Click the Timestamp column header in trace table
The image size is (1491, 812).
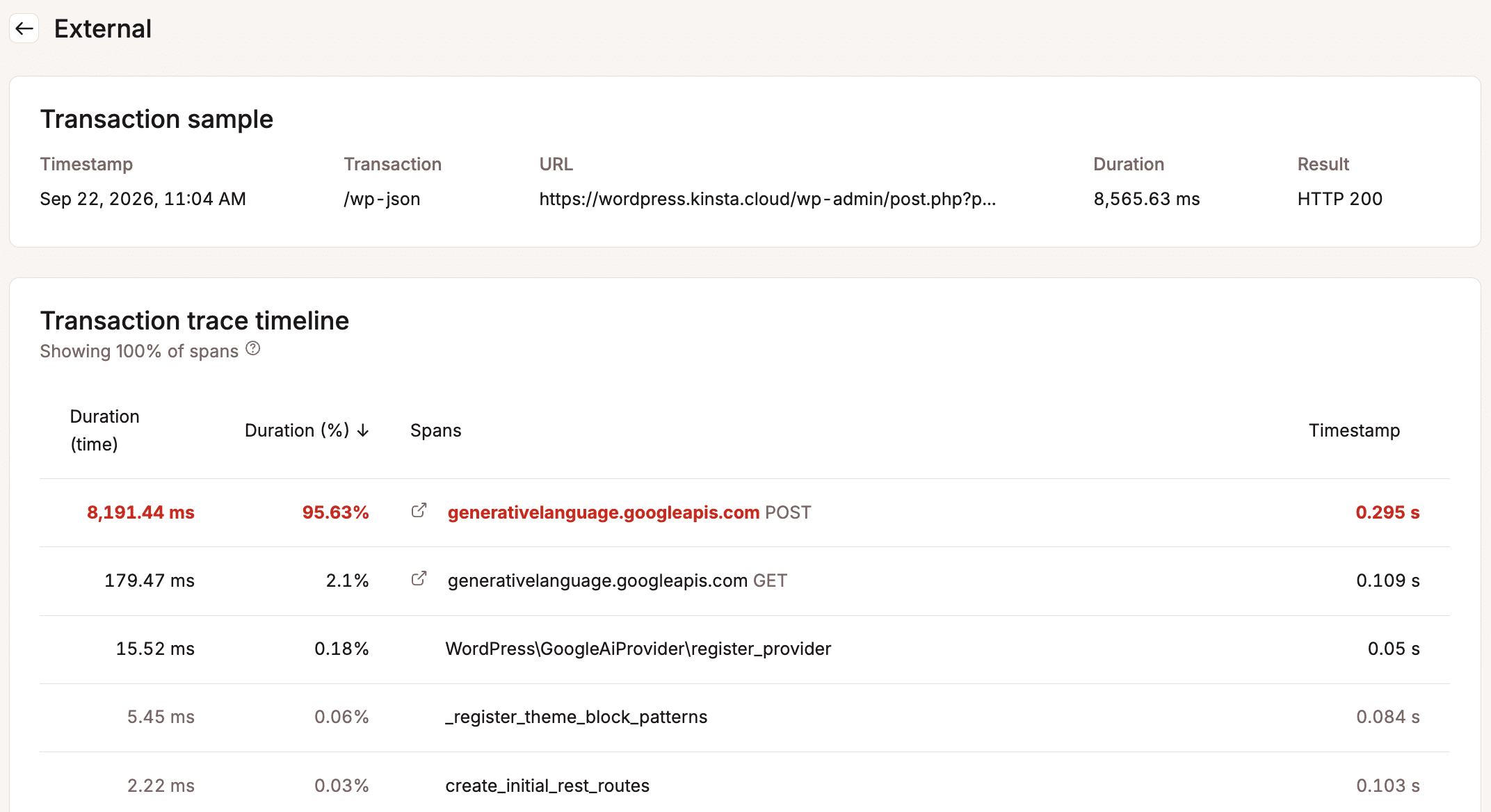pyautogui.click(x=1354, y=430)
